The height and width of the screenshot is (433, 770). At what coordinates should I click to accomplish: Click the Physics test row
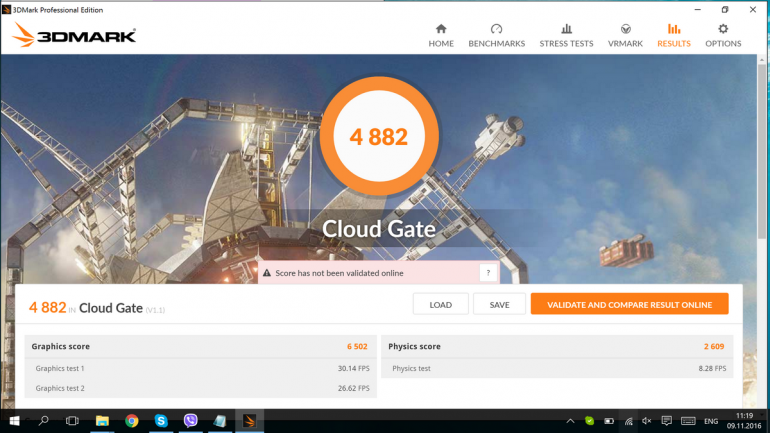[x=557, y=368]
